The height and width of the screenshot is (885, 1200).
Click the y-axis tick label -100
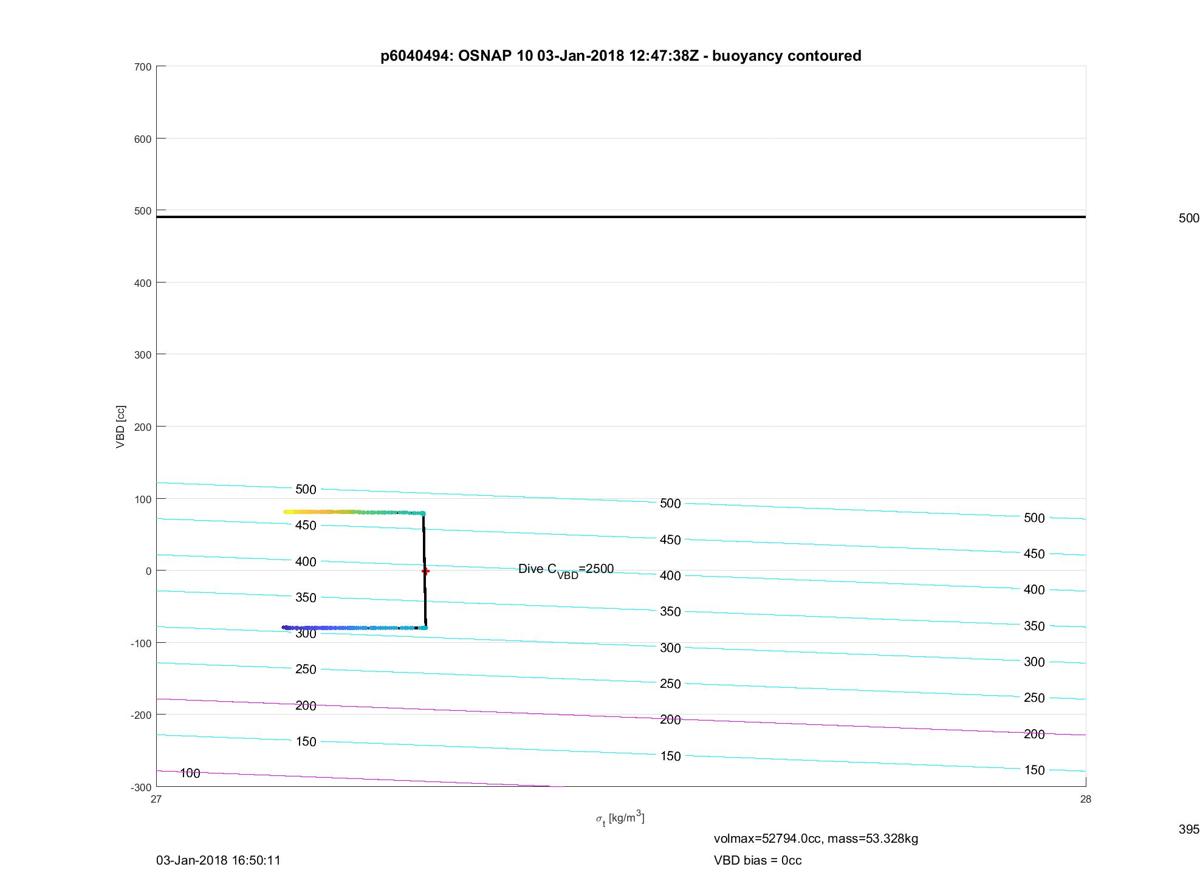(x=140, y=643)
